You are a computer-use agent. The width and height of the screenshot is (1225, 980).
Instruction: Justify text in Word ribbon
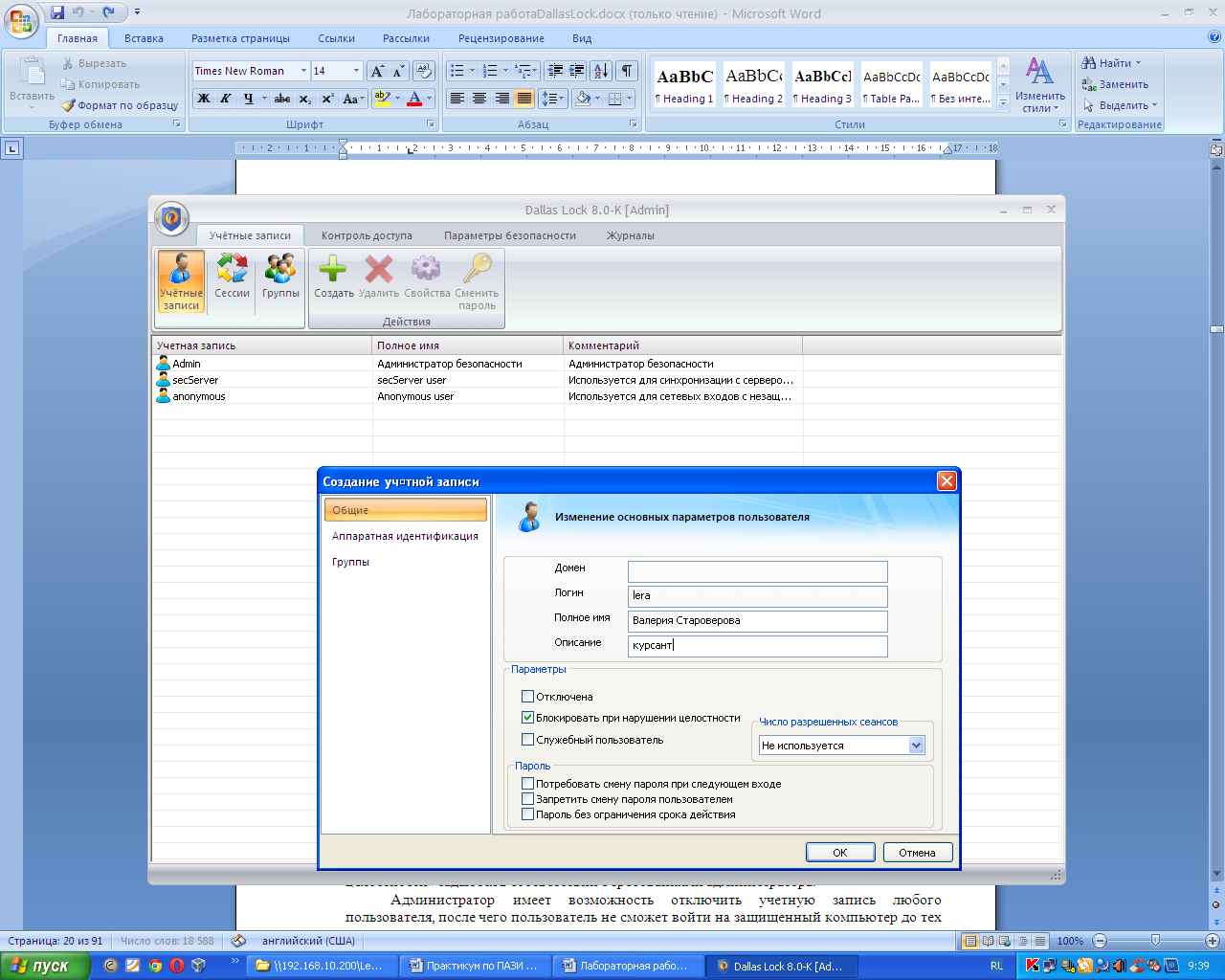524,99
